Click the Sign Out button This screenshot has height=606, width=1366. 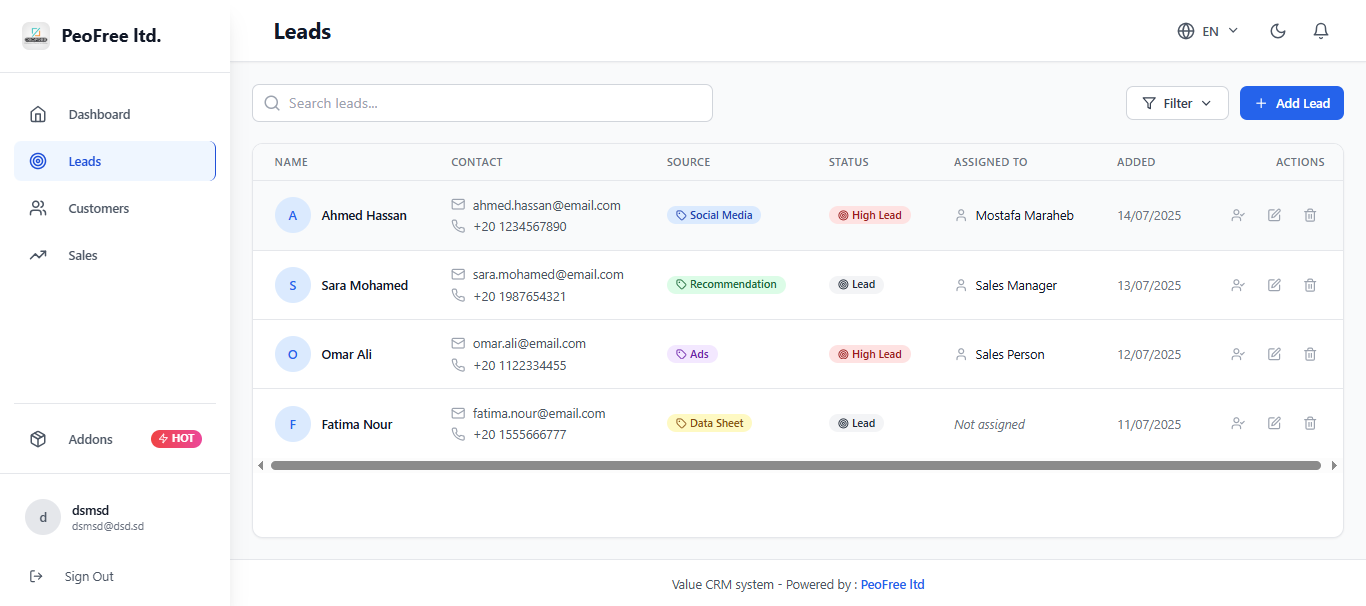point(88,576)
